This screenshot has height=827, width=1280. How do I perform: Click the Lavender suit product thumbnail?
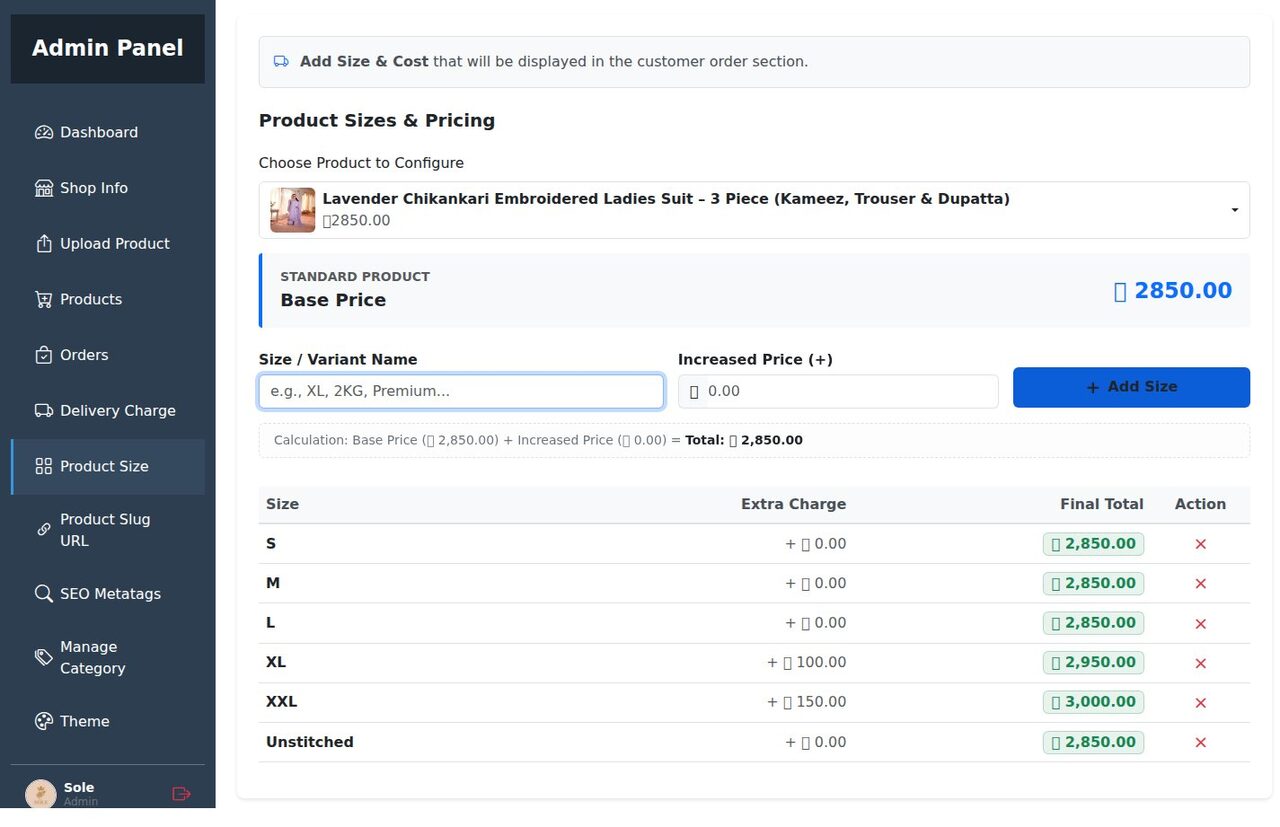292,210
